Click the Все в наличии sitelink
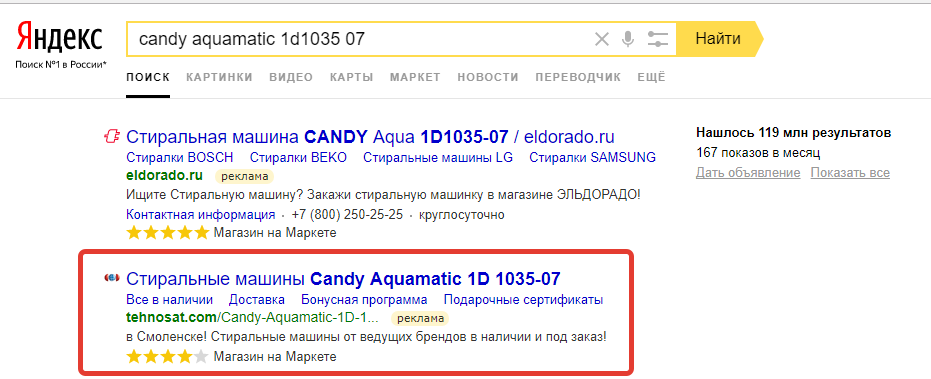 coord(169,299)
